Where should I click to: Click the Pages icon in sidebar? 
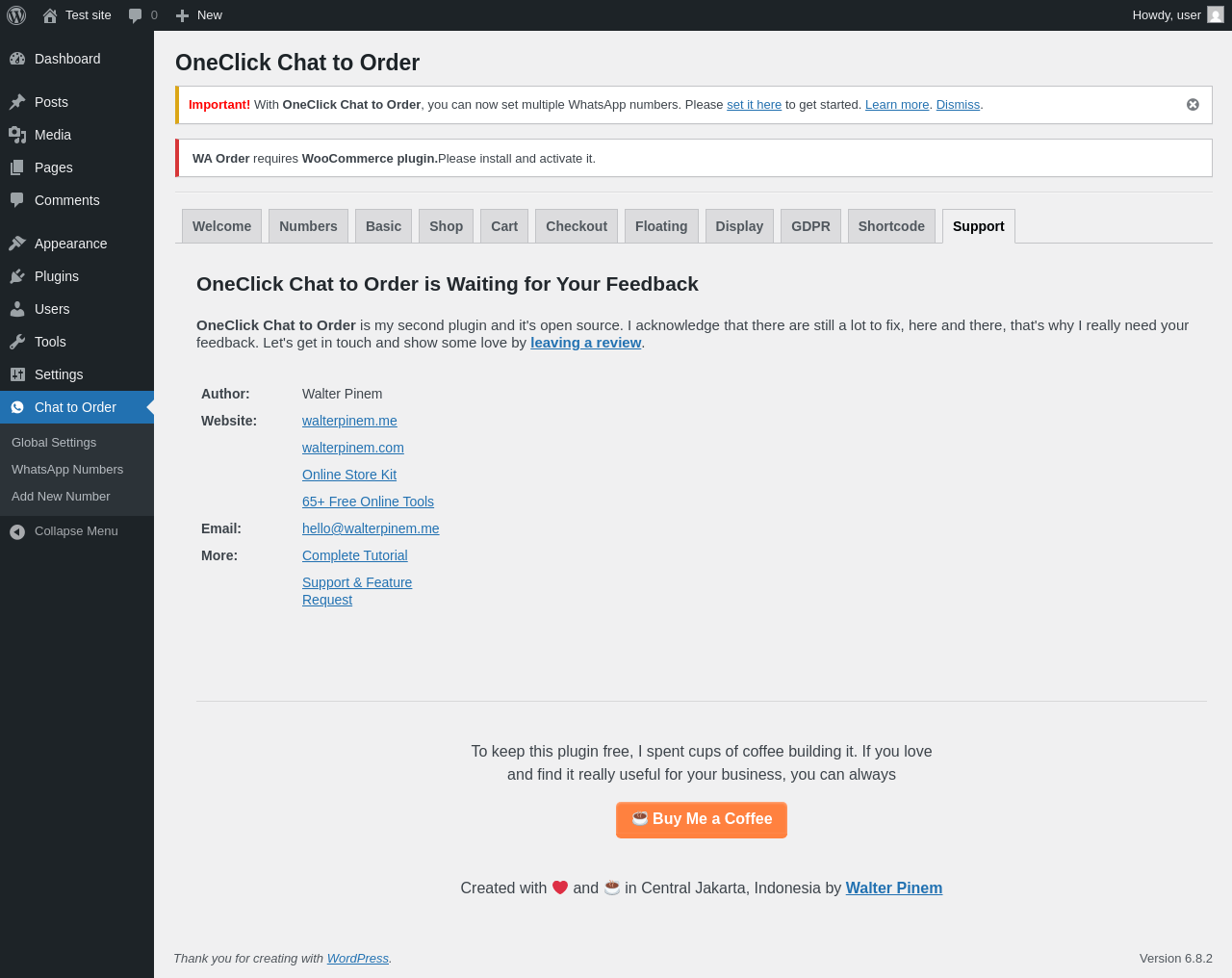(x=17, y=167)
